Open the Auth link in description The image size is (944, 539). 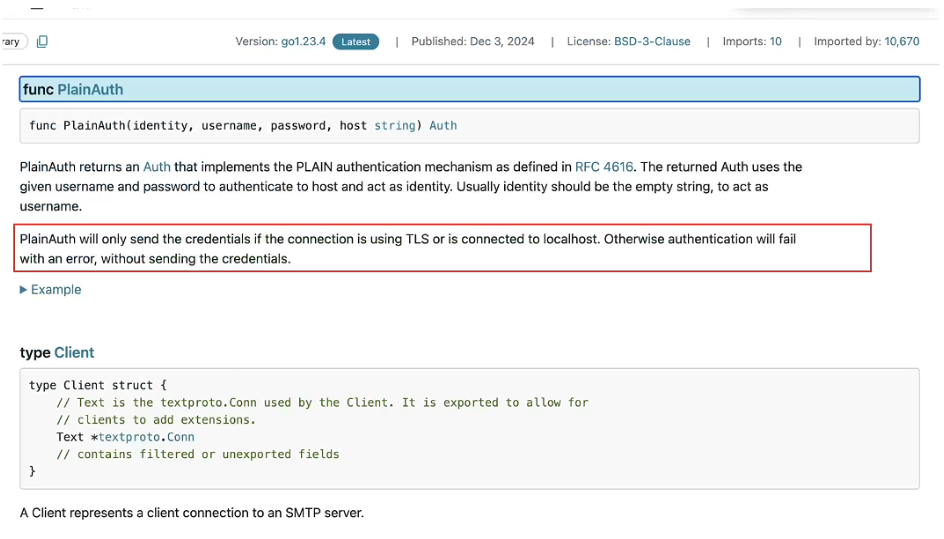156,167
